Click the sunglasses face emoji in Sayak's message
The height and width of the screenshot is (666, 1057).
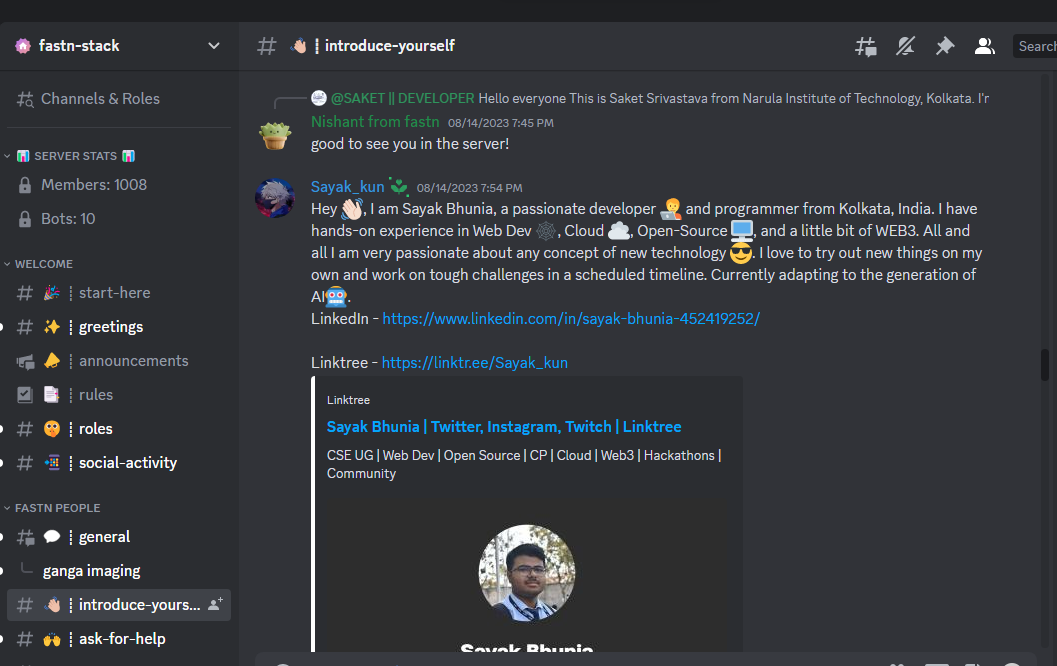click(741, 253)
